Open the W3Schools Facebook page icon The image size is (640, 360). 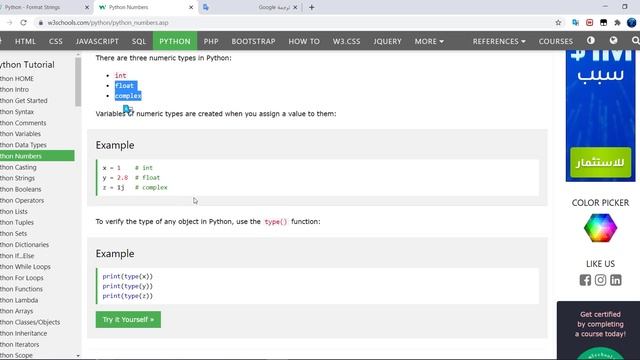click(x=585, y=280)
